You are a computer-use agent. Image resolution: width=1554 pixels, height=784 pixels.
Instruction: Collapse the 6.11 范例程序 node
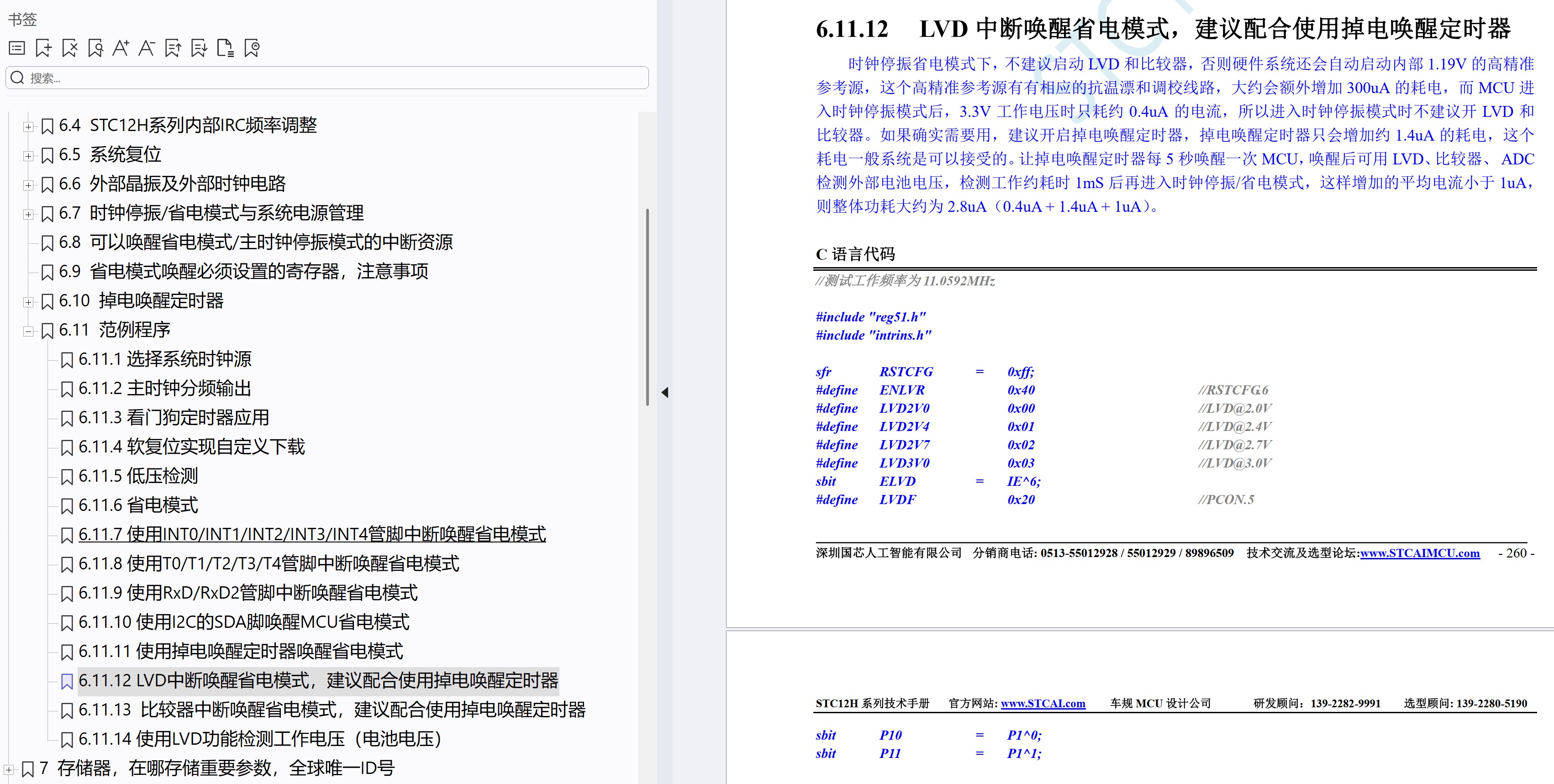pos(28,331)
